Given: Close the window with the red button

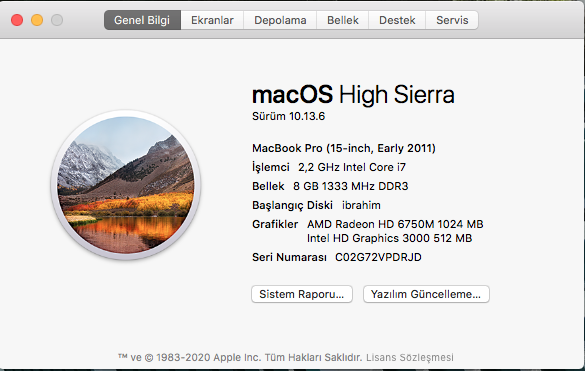Looking at the screenshot, I should coord(17,20).
